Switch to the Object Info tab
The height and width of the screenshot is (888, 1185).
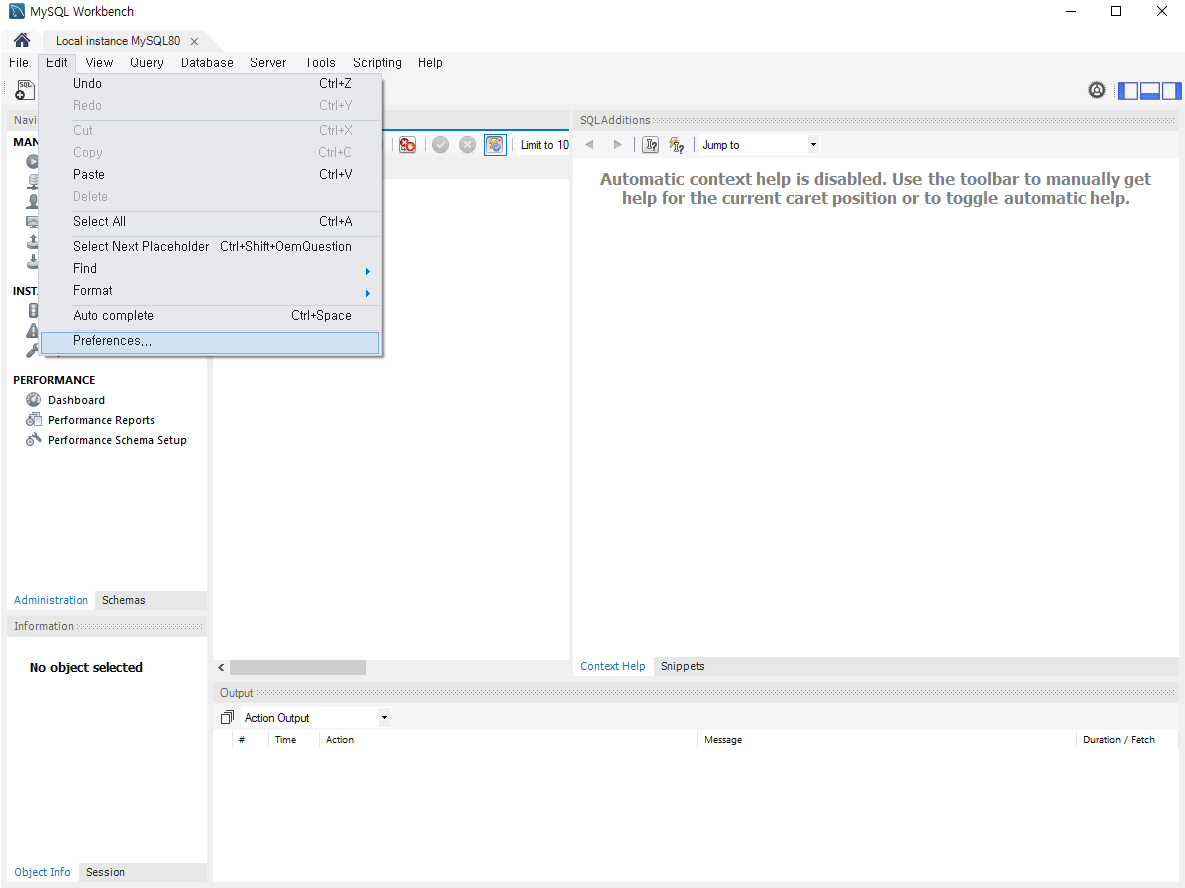[42, 872]
